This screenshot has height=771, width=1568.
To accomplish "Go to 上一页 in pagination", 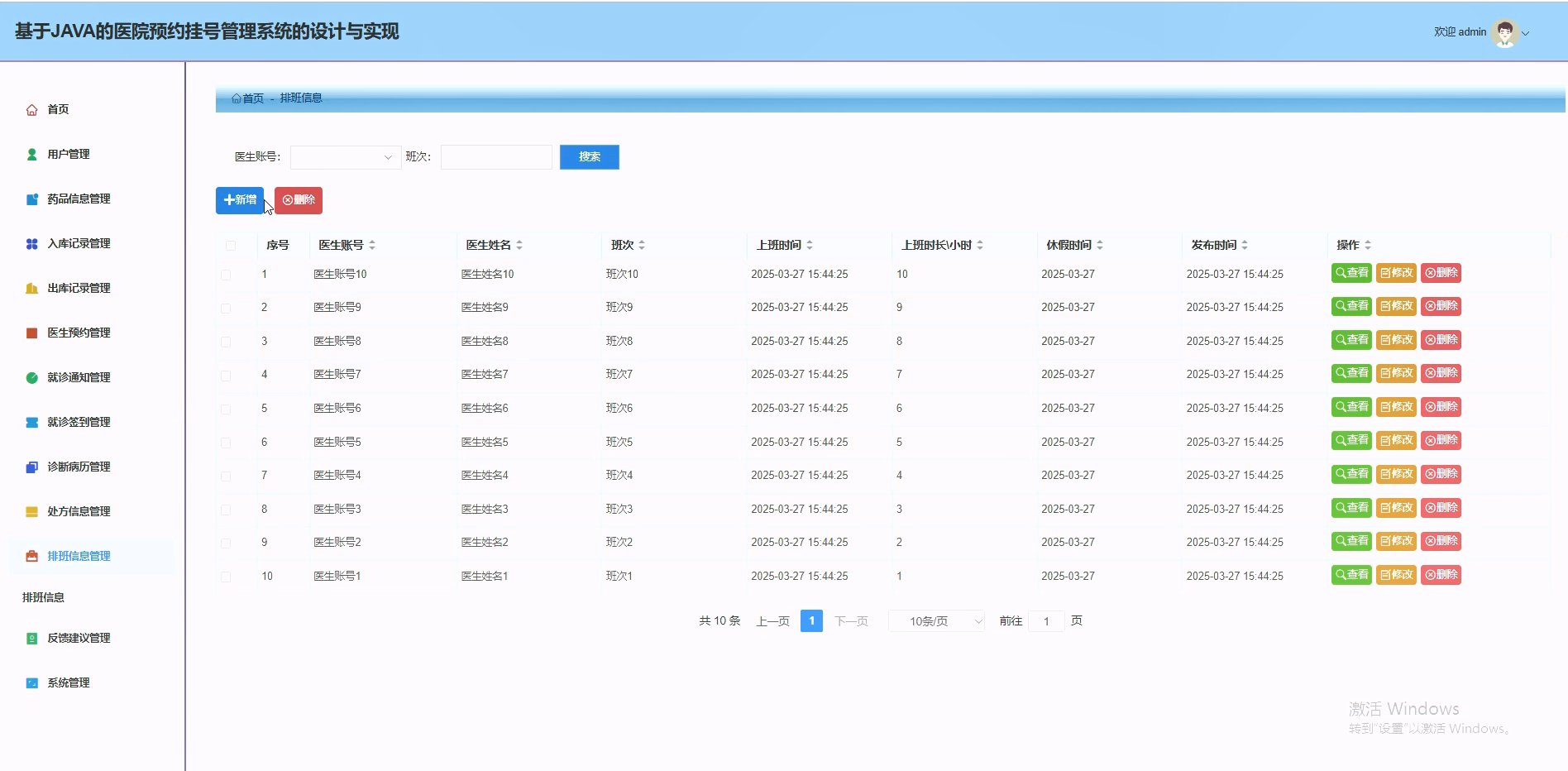I will (x=772, y=621).
